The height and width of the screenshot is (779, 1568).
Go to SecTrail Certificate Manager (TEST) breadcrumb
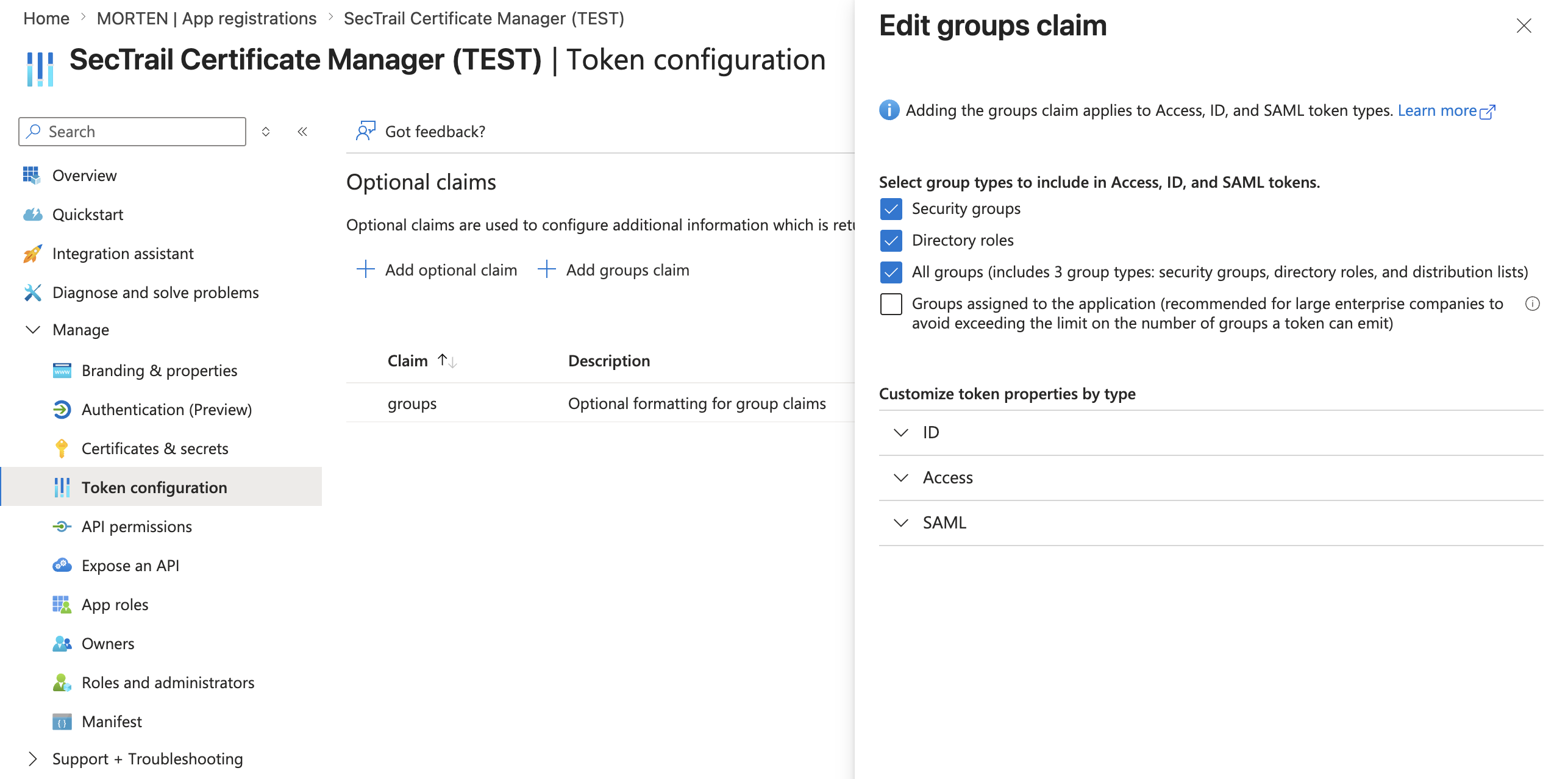click(x=484, y=18)
